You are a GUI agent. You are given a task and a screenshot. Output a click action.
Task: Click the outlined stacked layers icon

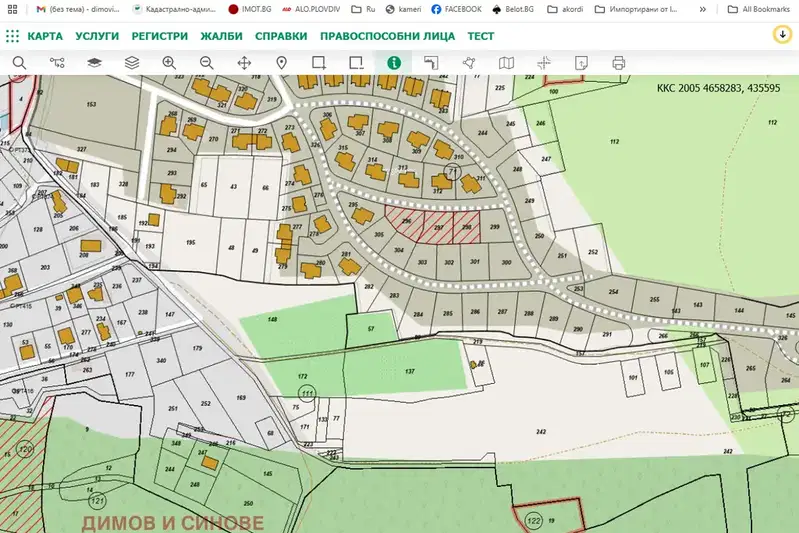coord(132,63)
